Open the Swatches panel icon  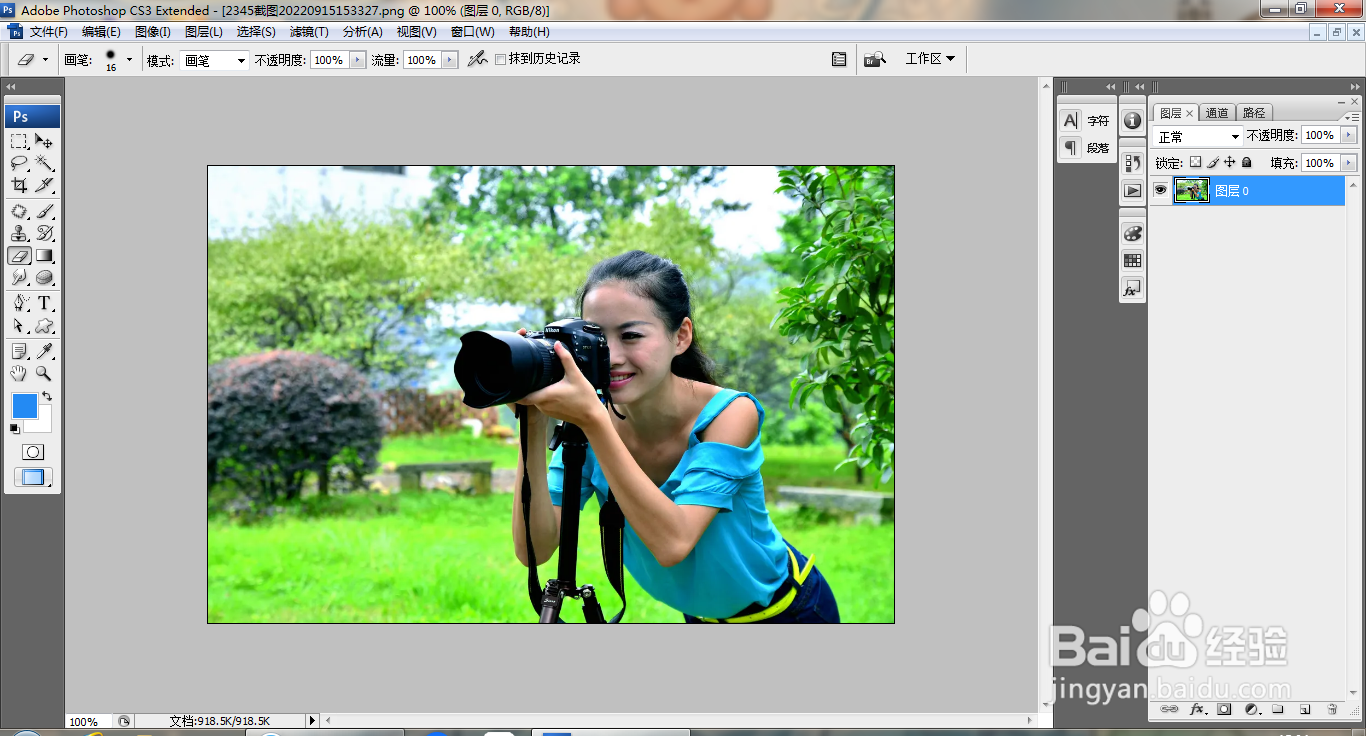[1132, 260]
